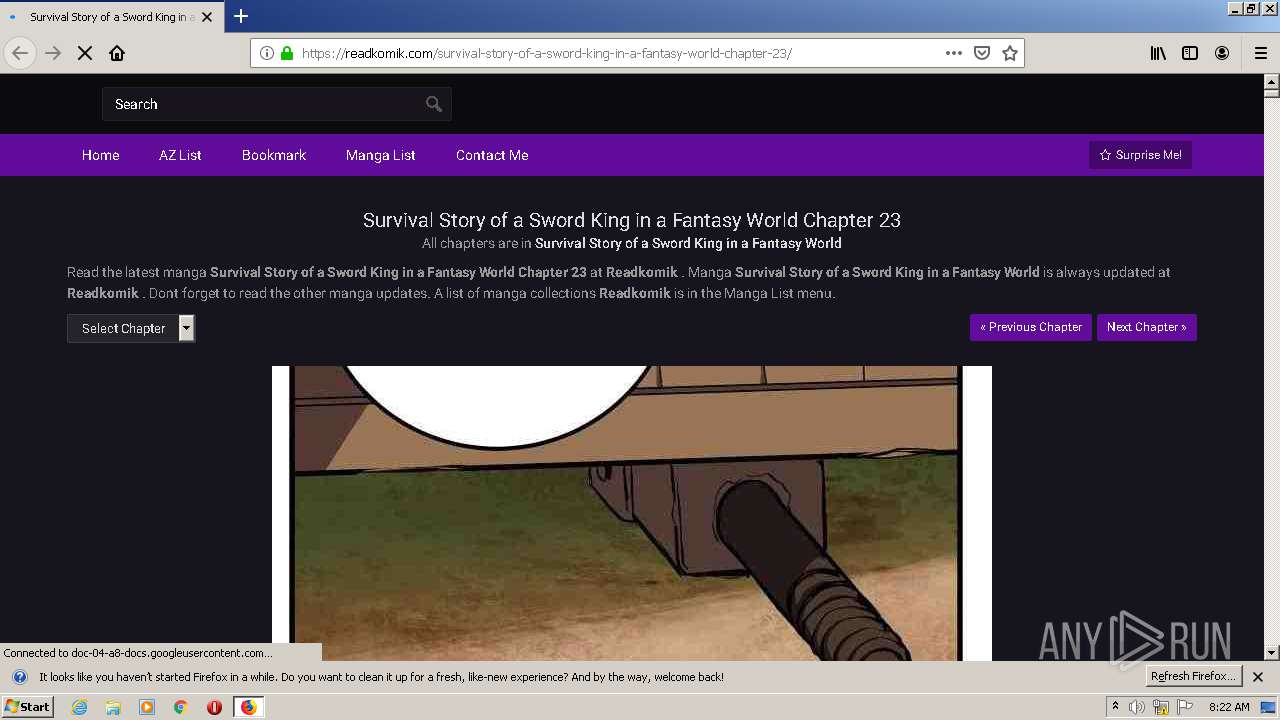Image resolution: width=1280 pixels, height=720 pixels.
Task: Open Action Center flag tray icon
Action: click(1185, 707)
